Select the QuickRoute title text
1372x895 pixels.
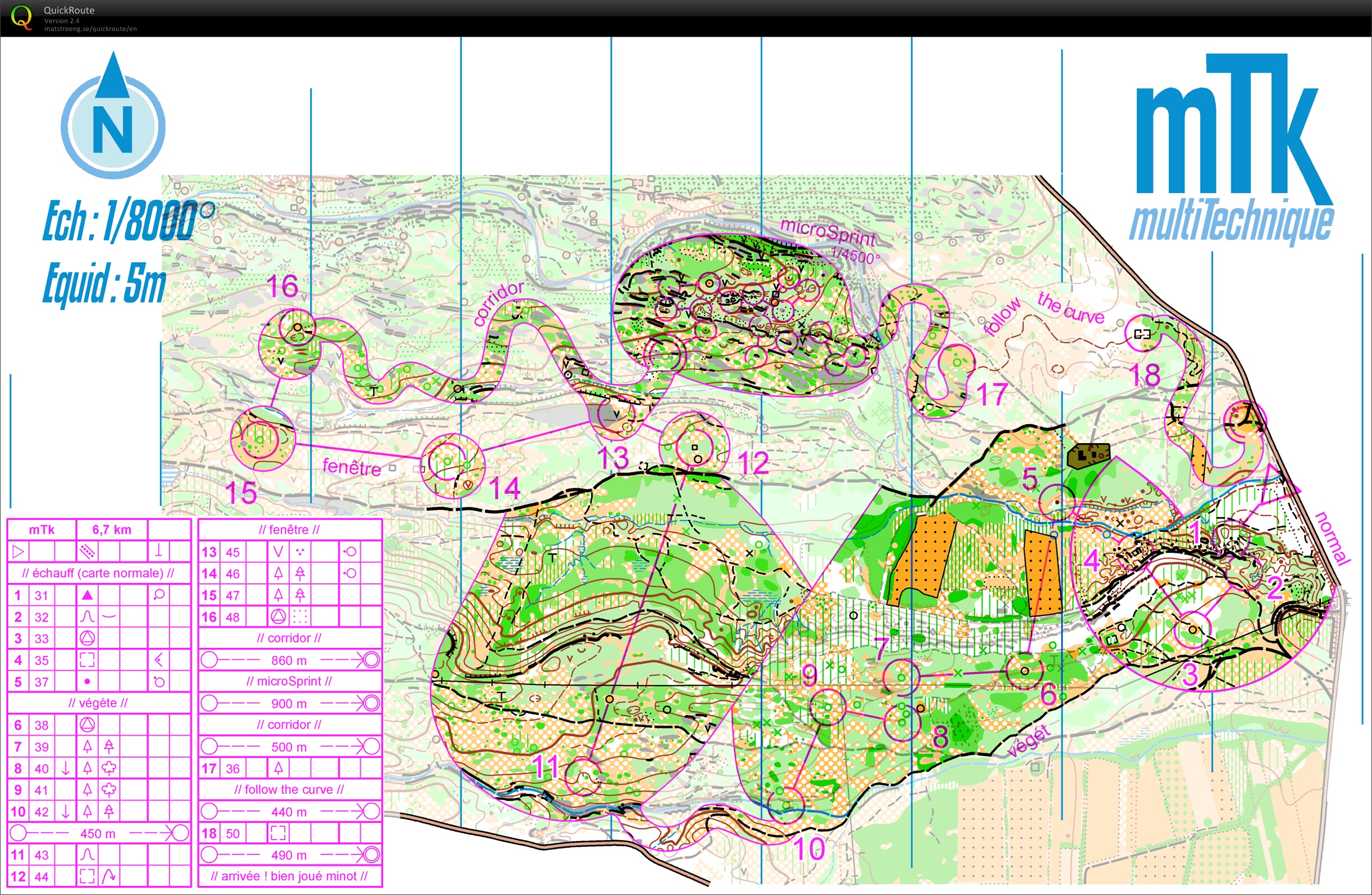point(69,10)
